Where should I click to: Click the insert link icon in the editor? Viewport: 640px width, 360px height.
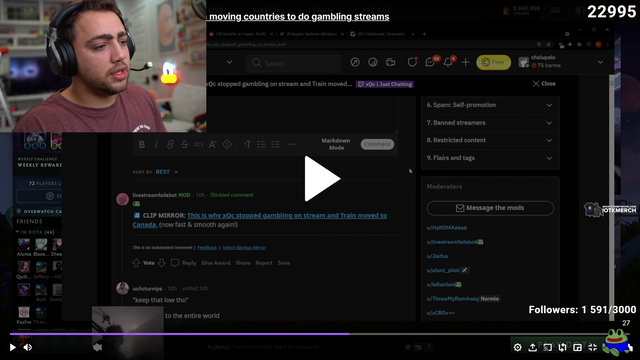170,144
